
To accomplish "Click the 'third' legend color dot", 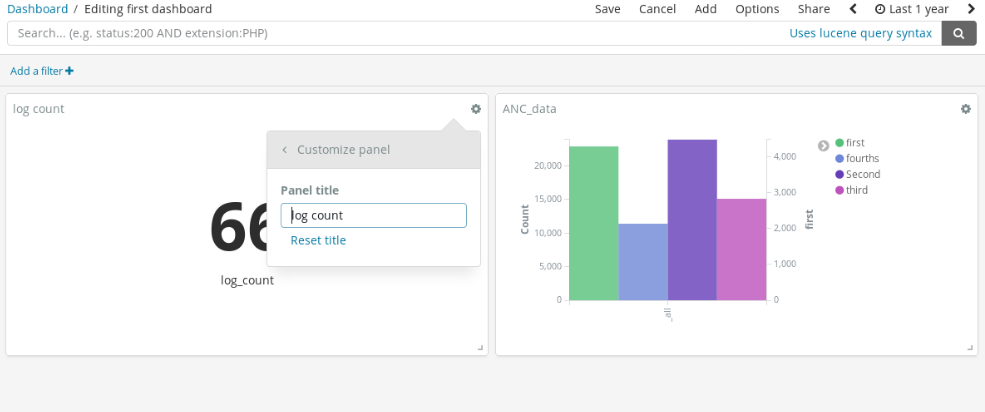I will pos(840,190).
